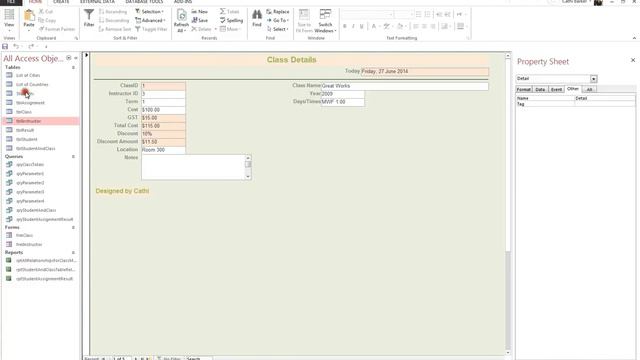
Task: Select the highlighted tblInstructor table
Action: tap(41, 121)
